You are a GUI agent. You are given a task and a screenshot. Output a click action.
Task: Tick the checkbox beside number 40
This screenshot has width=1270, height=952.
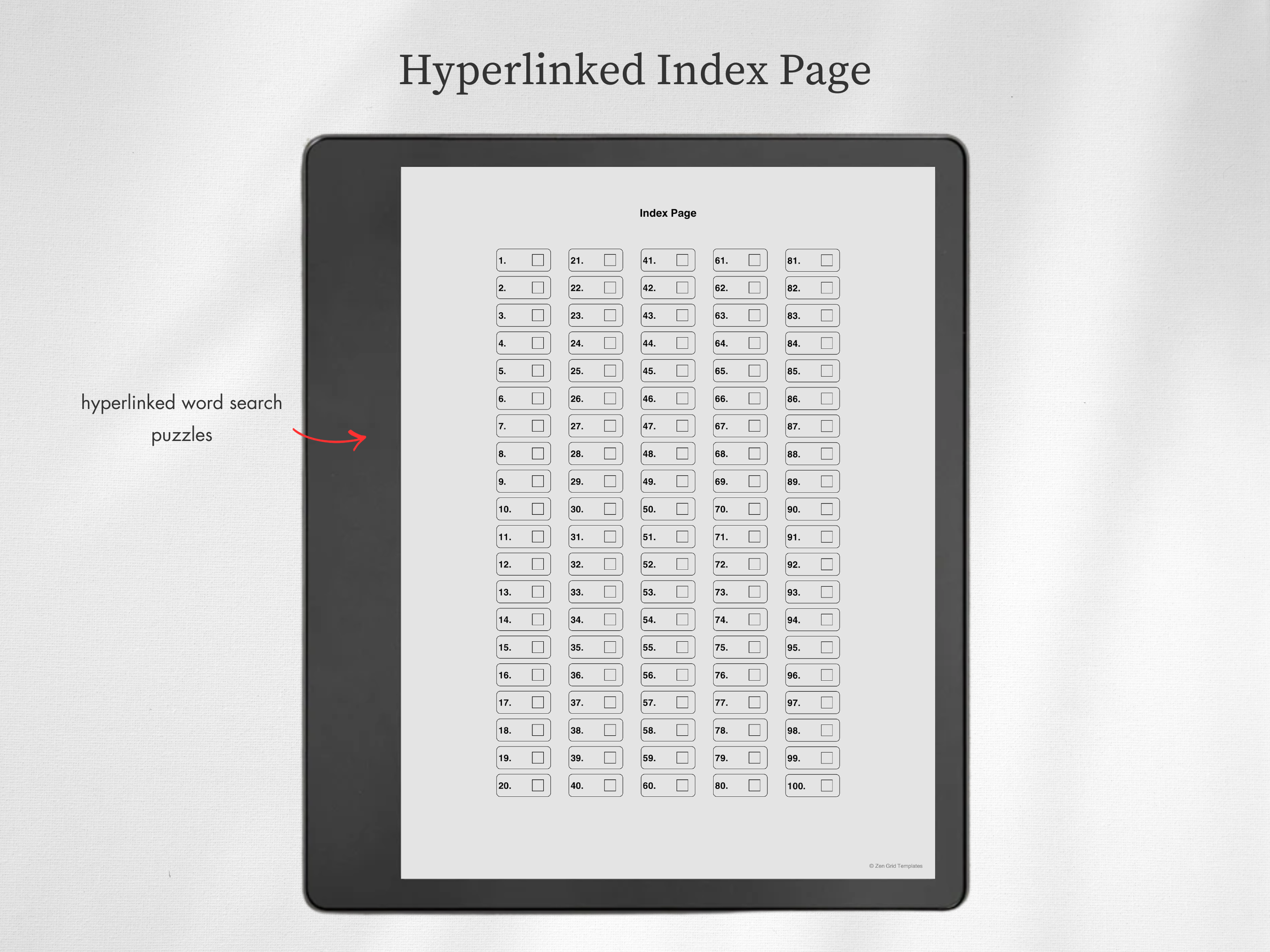(x=610, y=785)
